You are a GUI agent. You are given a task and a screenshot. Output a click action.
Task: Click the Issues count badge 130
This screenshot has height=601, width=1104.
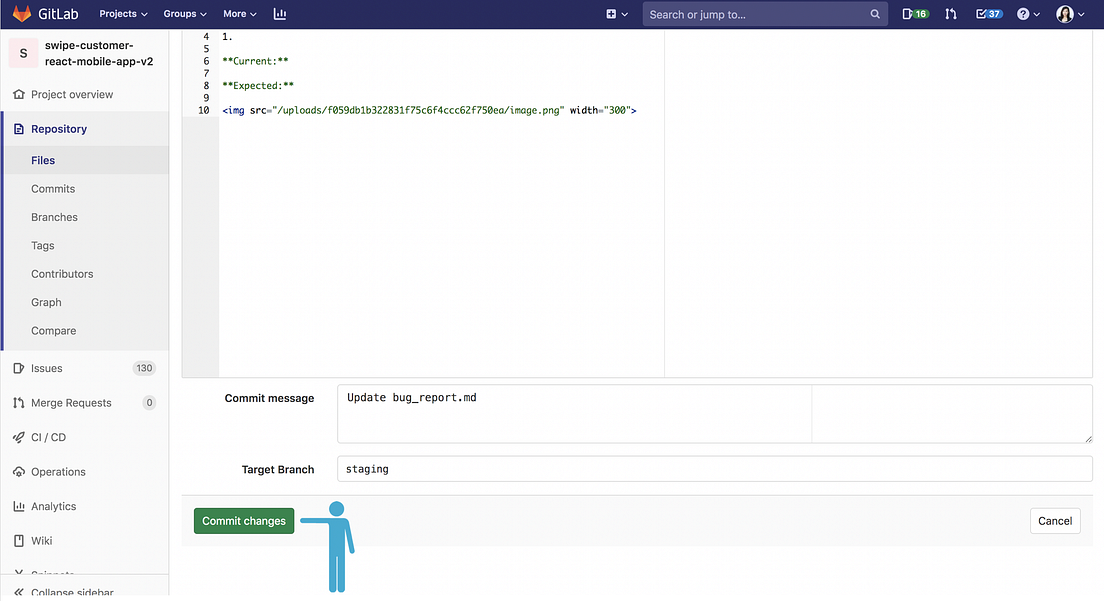pos(144,368)
